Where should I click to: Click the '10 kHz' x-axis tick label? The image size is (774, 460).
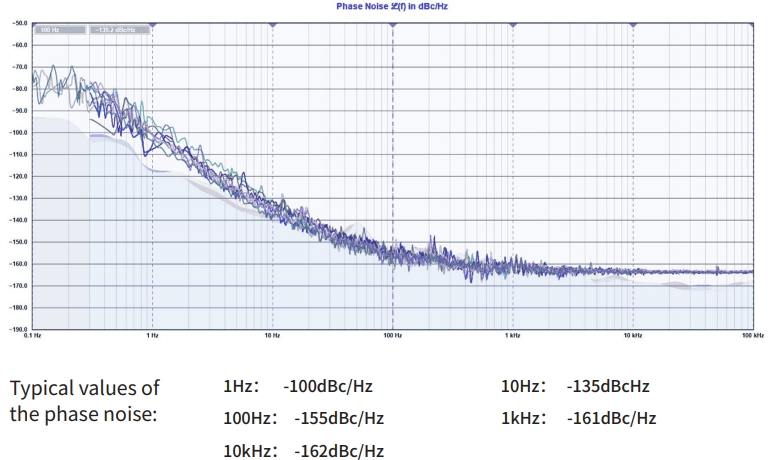click(x=632, y=336)
